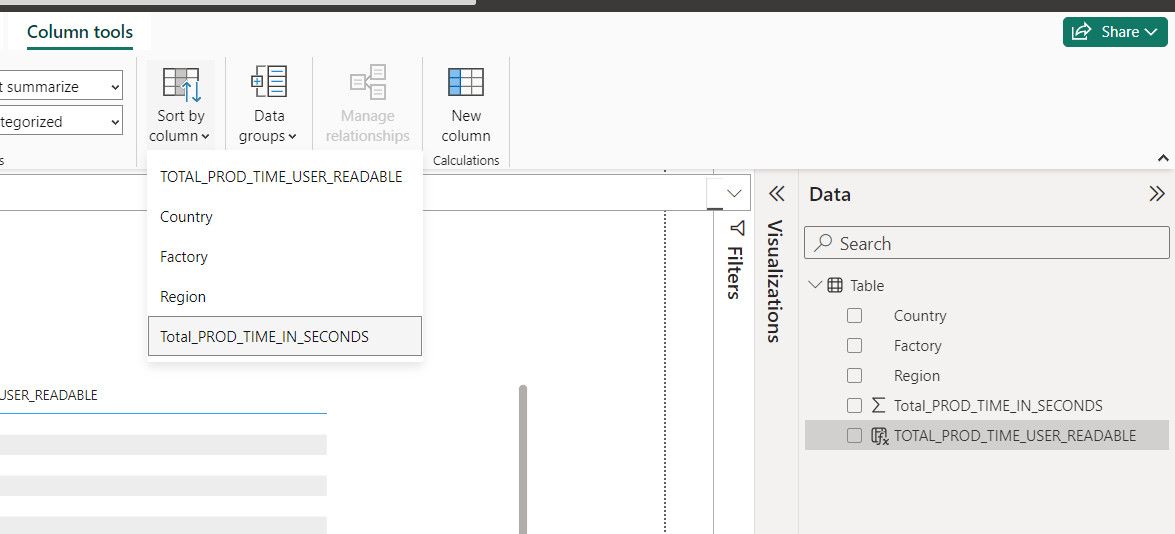Open the Filters pane funnel icon
The width and height of the screenshot is (1175, 534).
point(737,228)
